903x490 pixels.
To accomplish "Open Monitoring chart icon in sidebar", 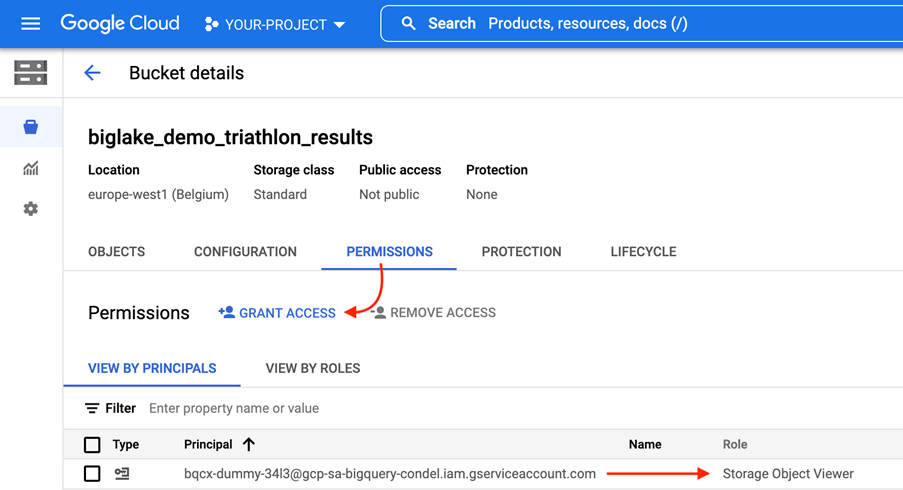I will (30, 168).
